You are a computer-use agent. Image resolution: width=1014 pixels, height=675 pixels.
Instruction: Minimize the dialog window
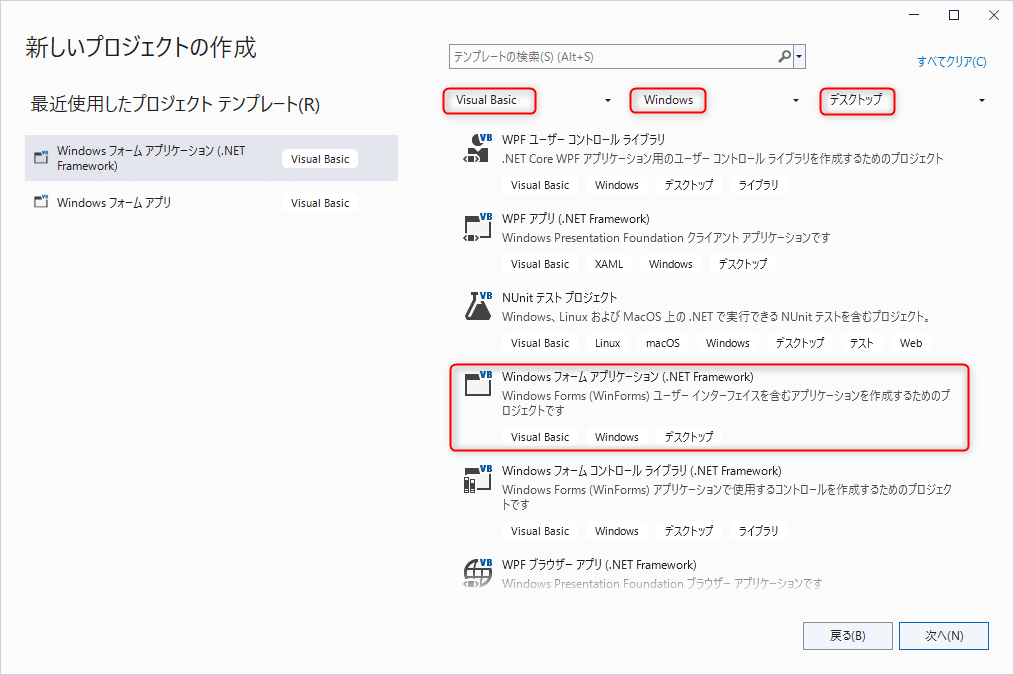click(x=914, y=16)
